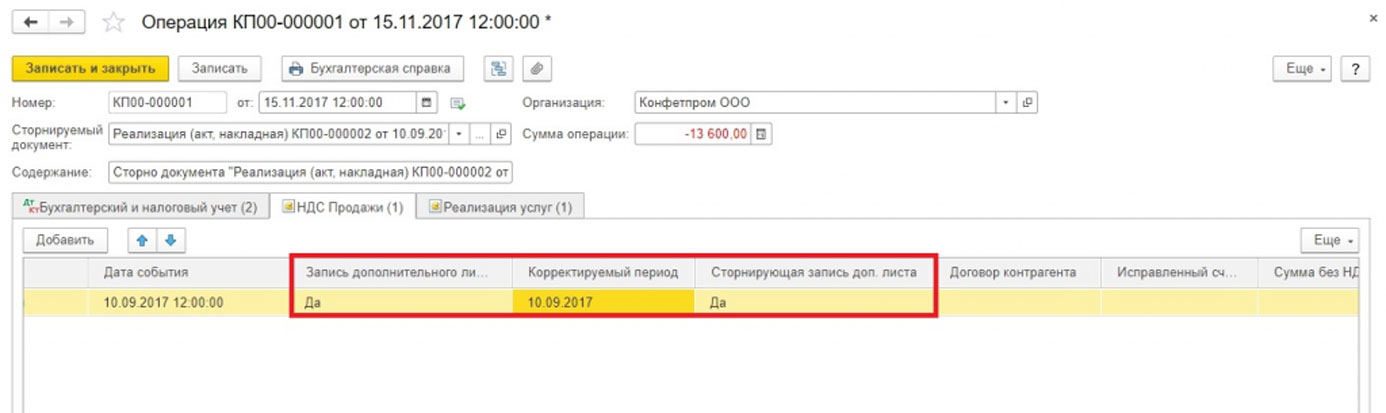The height and width of the screenshot is (413, 1386).
Task: Open help with the question mark
Action: (1355, 68)
